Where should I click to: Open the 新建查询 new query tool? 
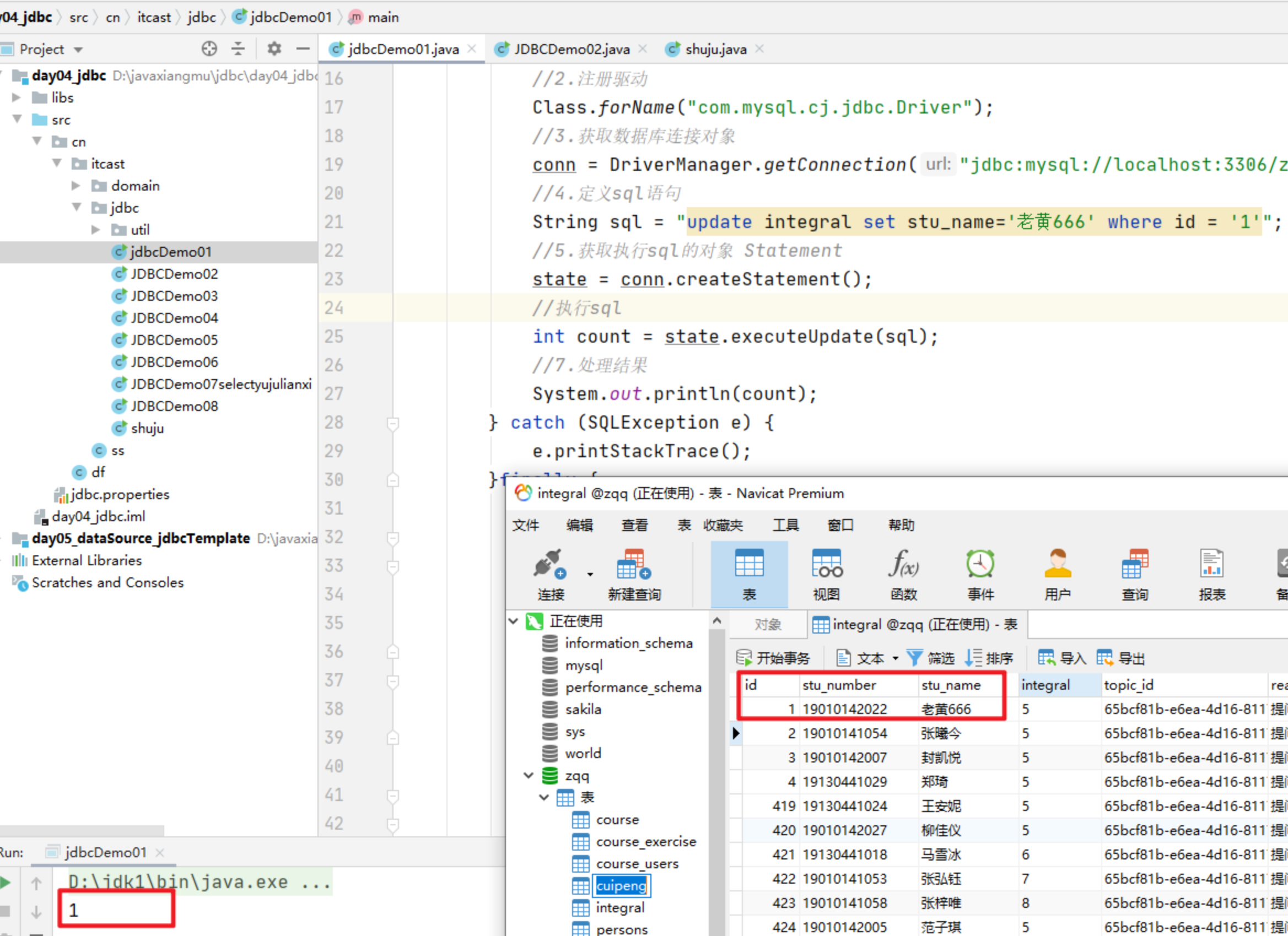click(634, 575)
